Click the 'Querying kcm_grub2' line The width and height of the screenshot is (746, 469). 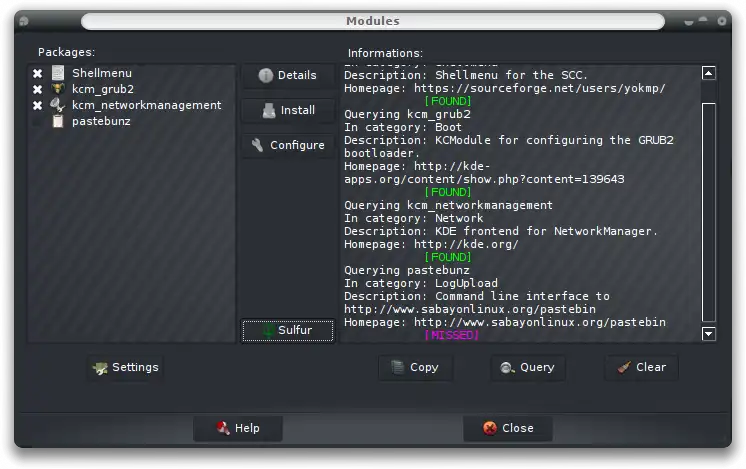coord(407,114)
